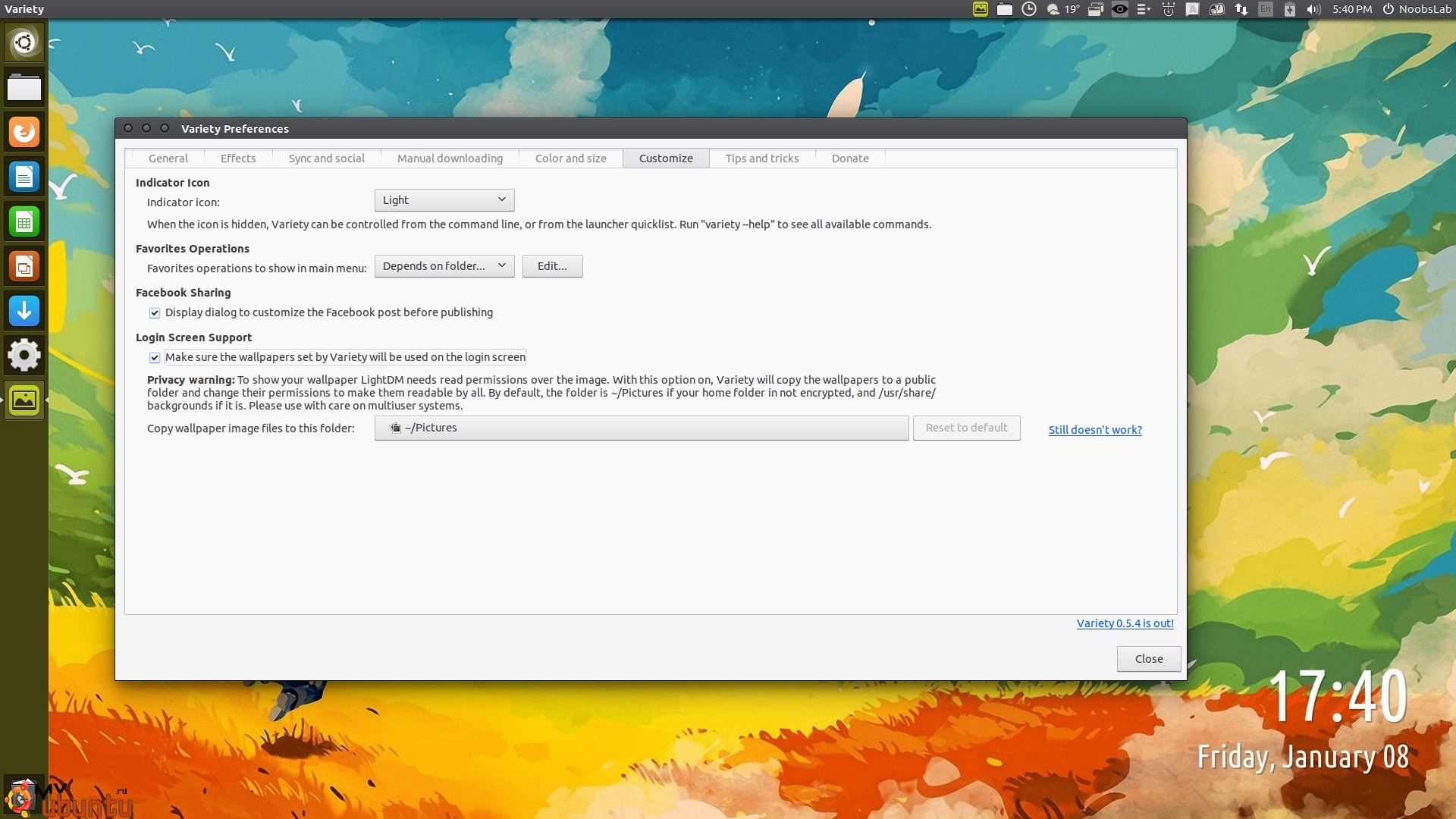This screenshot has width=1456, height=819.
Task: Open the Sync and social tab
Action: coord(327,158)
